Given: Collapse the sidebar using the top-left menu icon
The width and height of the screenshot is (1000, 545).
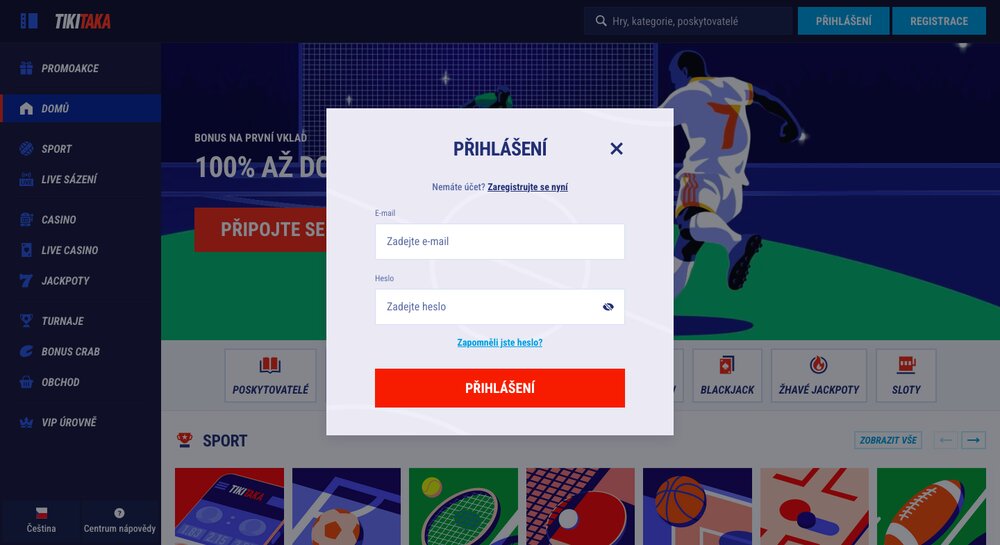Looking at the screenshot, I should point(29,21).
